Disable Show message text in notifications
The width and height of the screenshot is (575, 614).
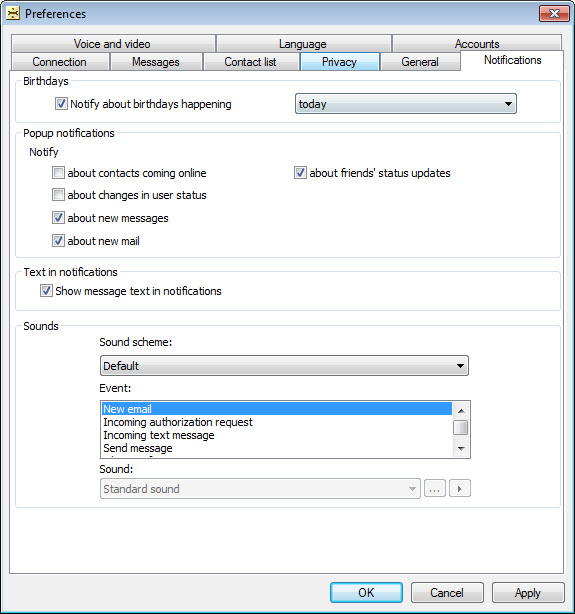point(46,291)
